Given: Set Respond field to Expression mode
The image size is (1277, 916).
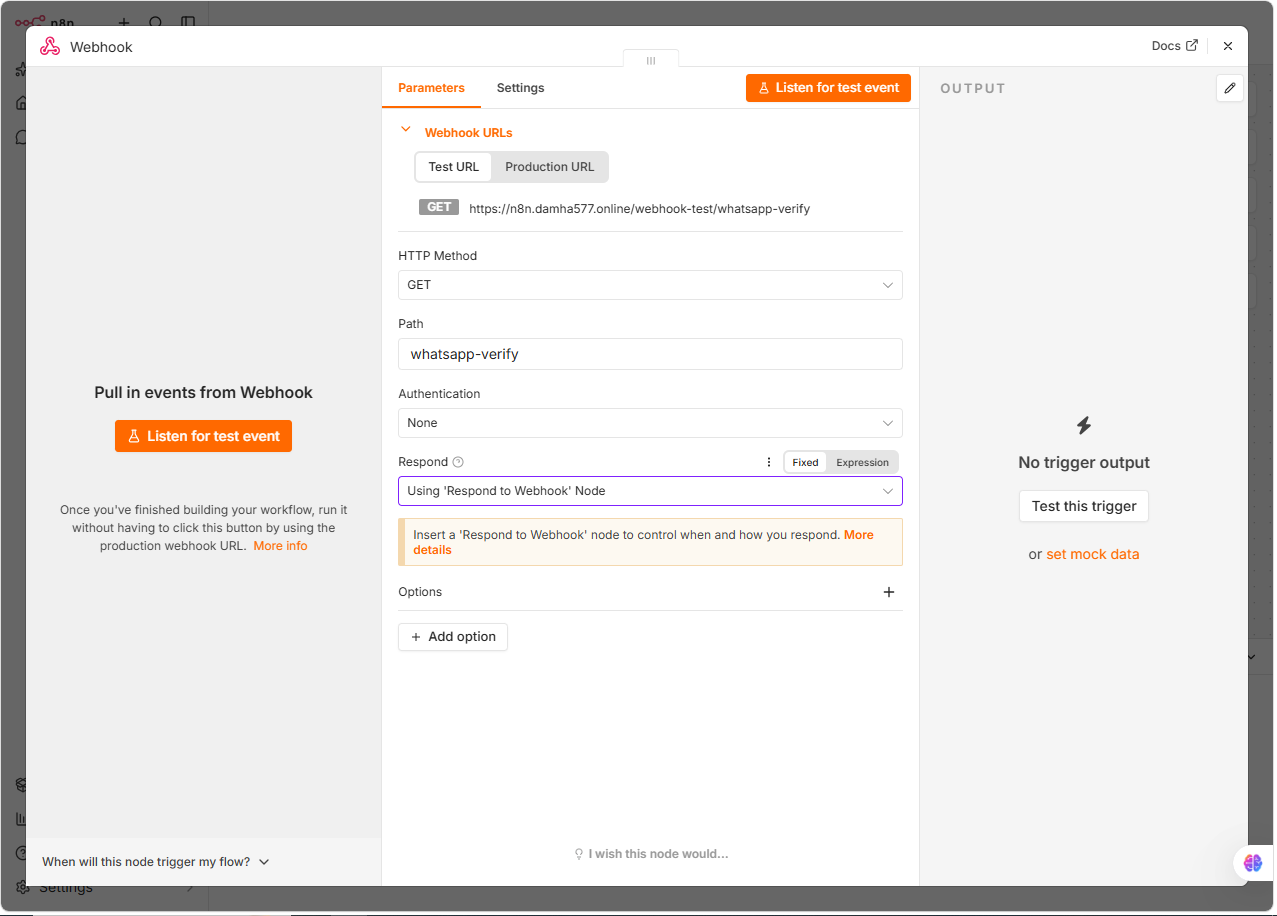Looking at the screenshot, I should point(862,462).
